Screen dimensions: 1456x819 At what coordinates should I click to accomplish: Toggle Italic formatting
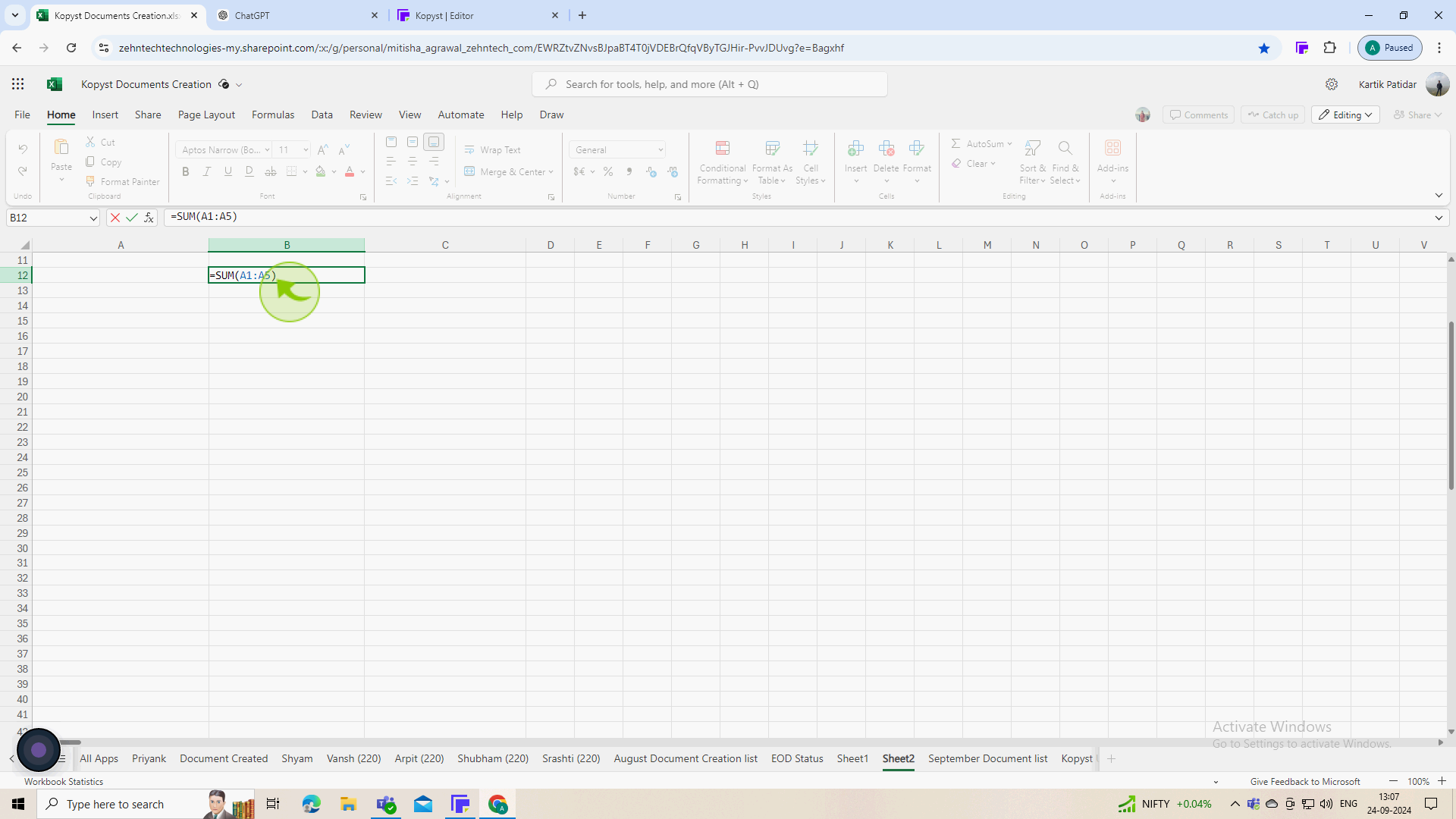206,172
